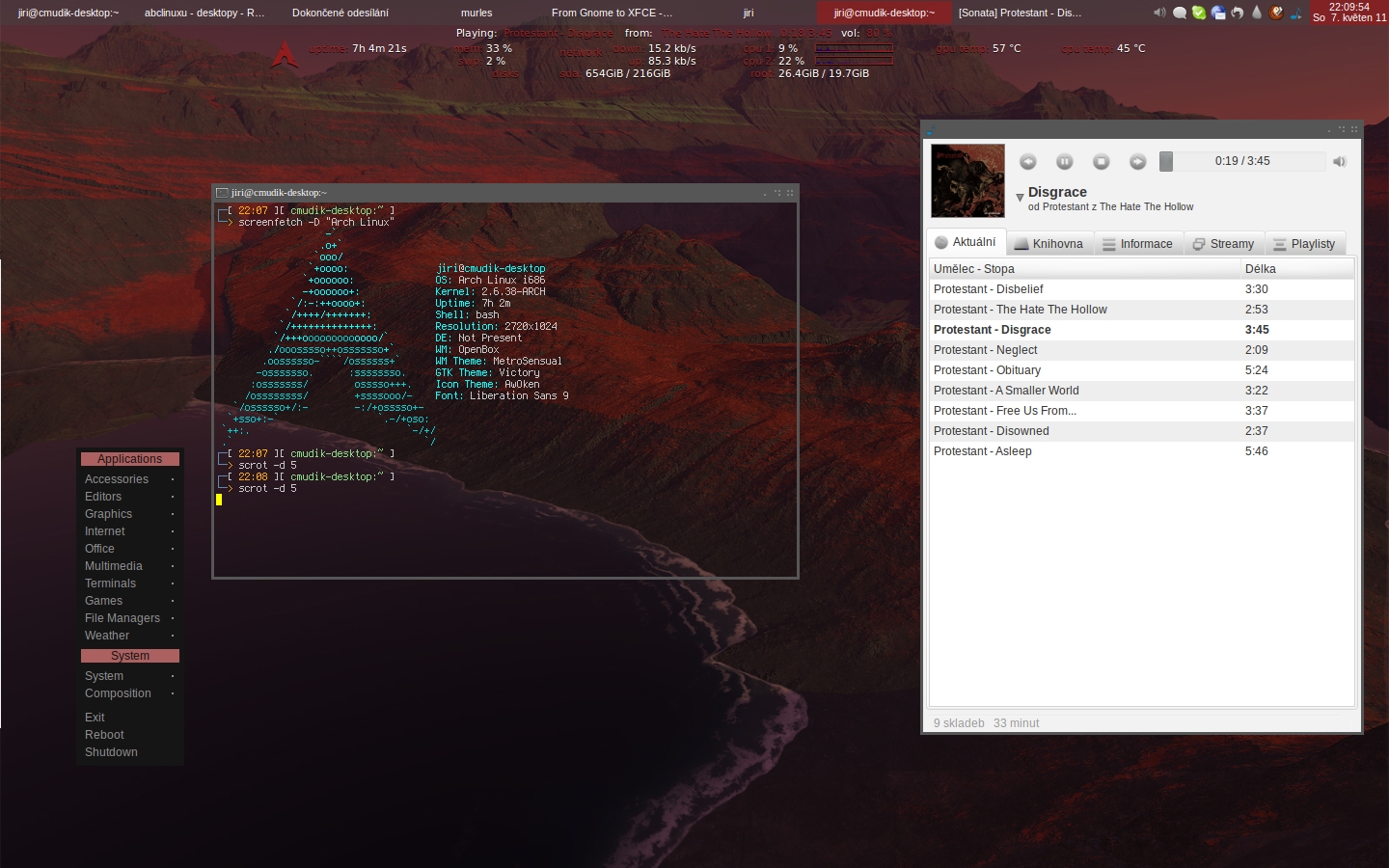Open the brown swirl app tray icon
The width and height of the screenshot is (1389, 868).
[x=1276, y=13]
